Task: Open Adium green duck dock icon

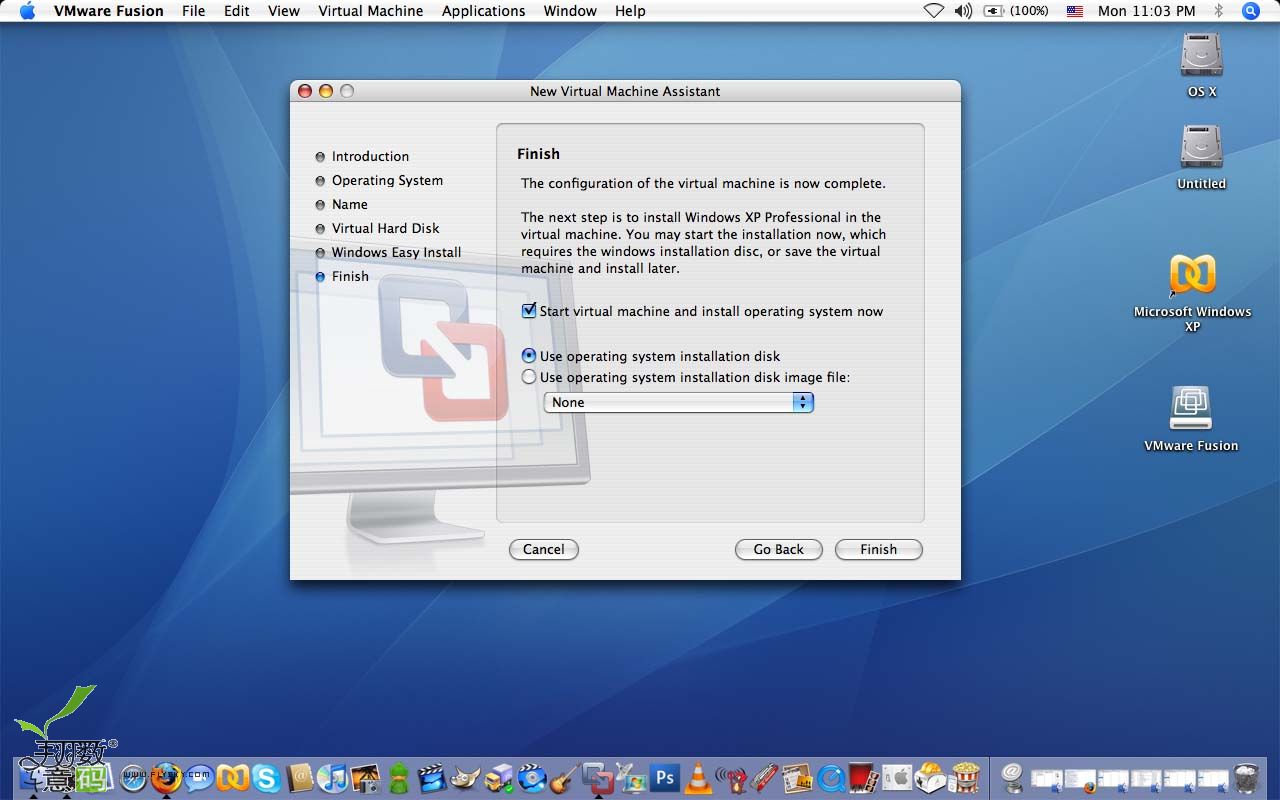Action: tap(398, 777)
